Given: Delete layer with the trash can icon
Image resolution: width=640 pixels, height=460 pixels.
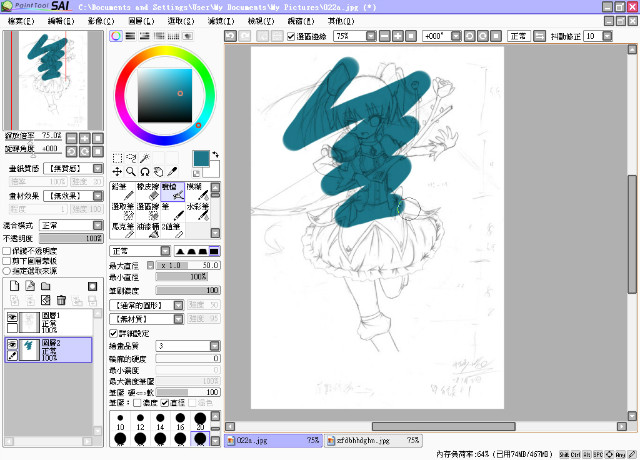Looking at the screenshot, I should pos(61,300).
